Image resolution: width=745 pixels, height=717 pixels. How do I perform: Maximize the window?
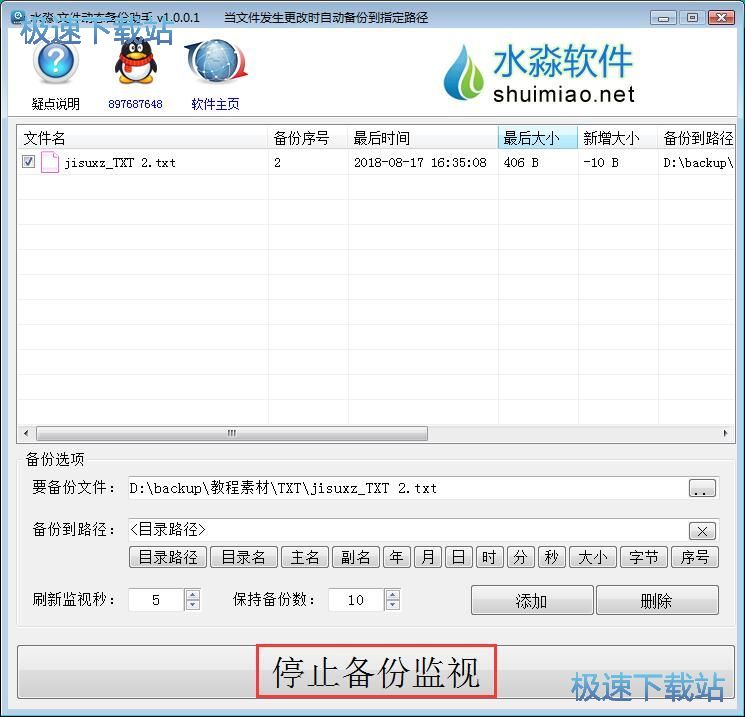(692, 18)
